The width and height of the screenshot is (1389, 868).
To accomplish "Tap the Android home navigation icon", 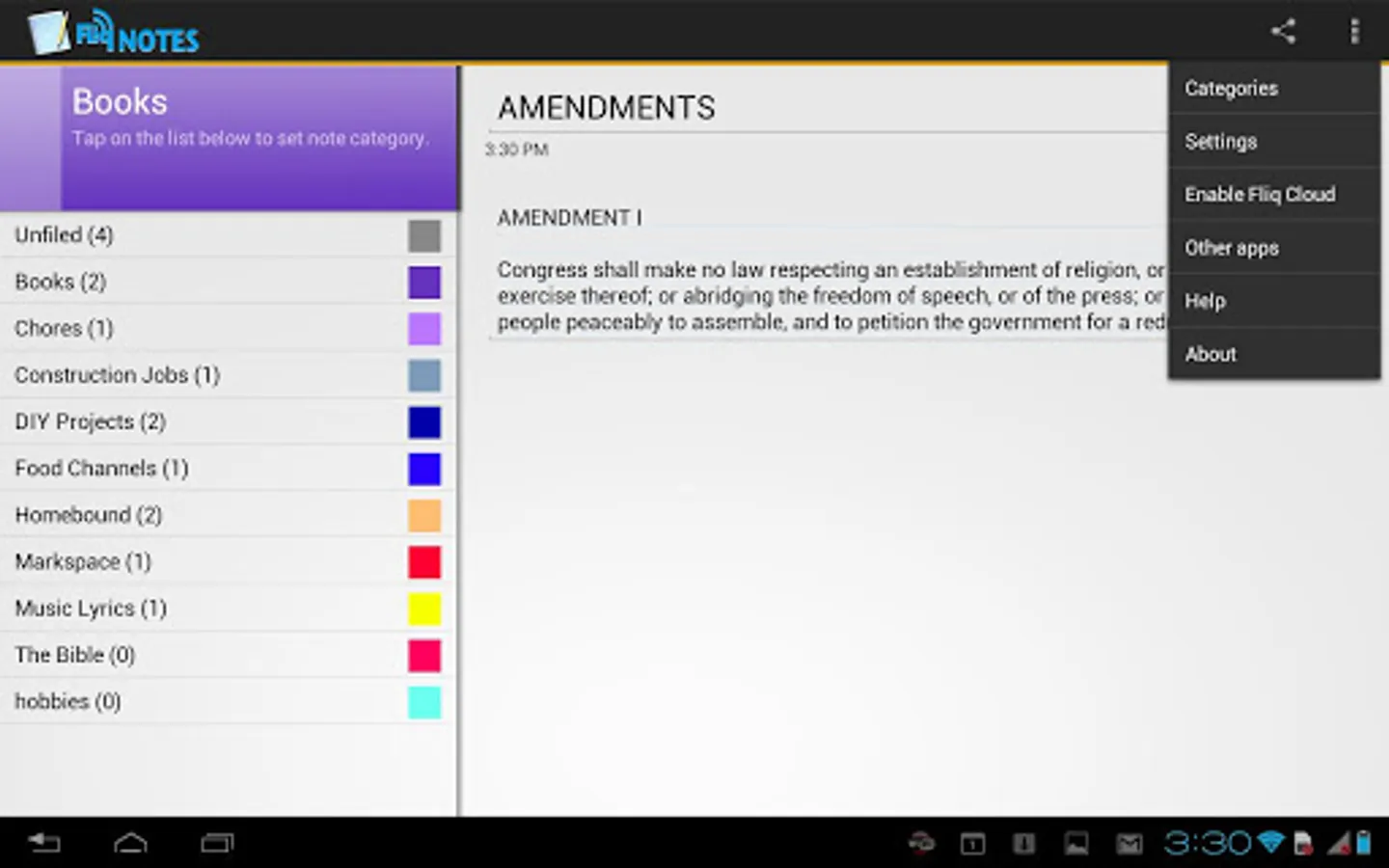I will pyautogui.click(x=130, y=844).
